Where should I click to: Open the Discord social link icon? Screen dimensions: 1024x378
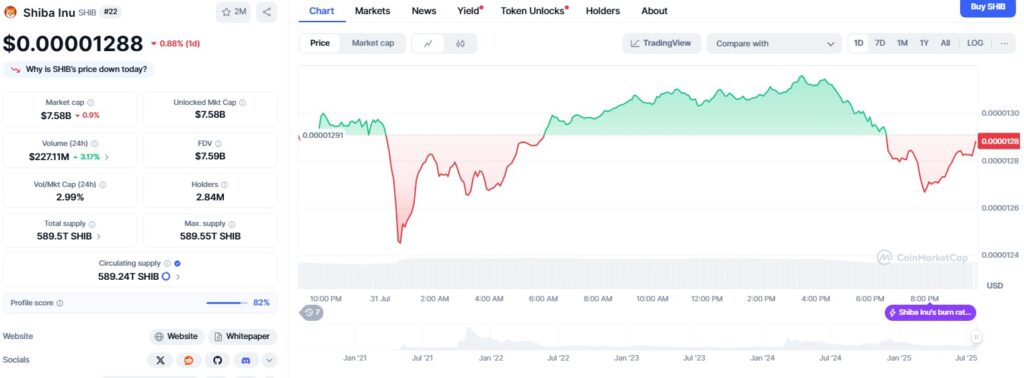(246, 360)
